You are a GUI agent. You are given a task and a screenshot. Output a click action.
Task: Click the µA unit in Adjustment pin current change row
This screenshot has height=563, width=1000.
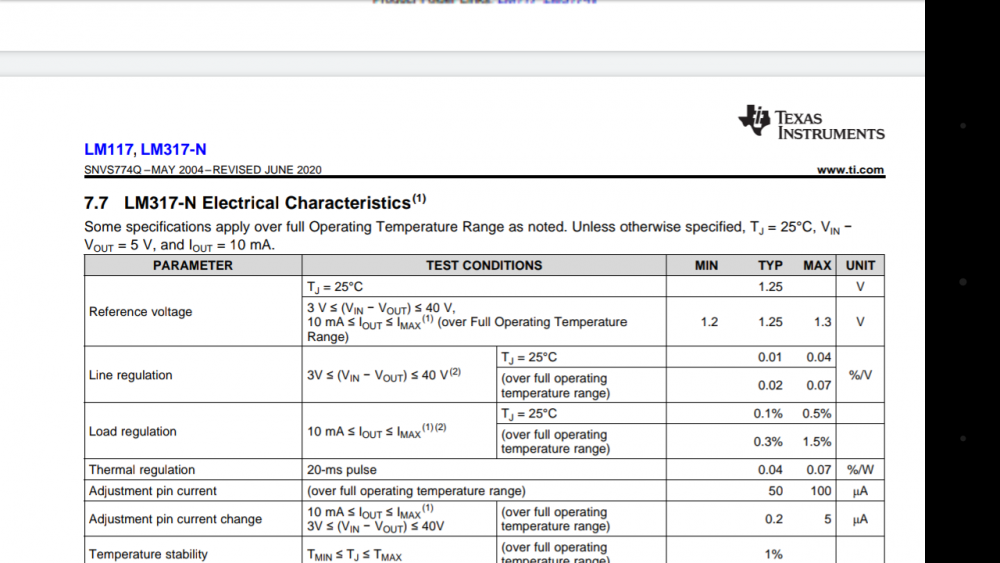(860, 520)
